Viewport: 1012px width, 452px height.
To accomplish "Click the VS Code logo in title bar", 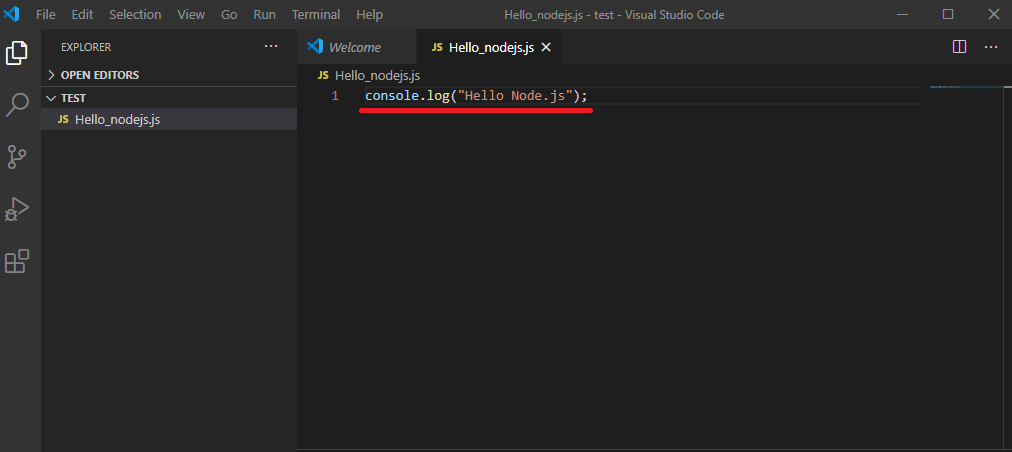I will point(11,14).
